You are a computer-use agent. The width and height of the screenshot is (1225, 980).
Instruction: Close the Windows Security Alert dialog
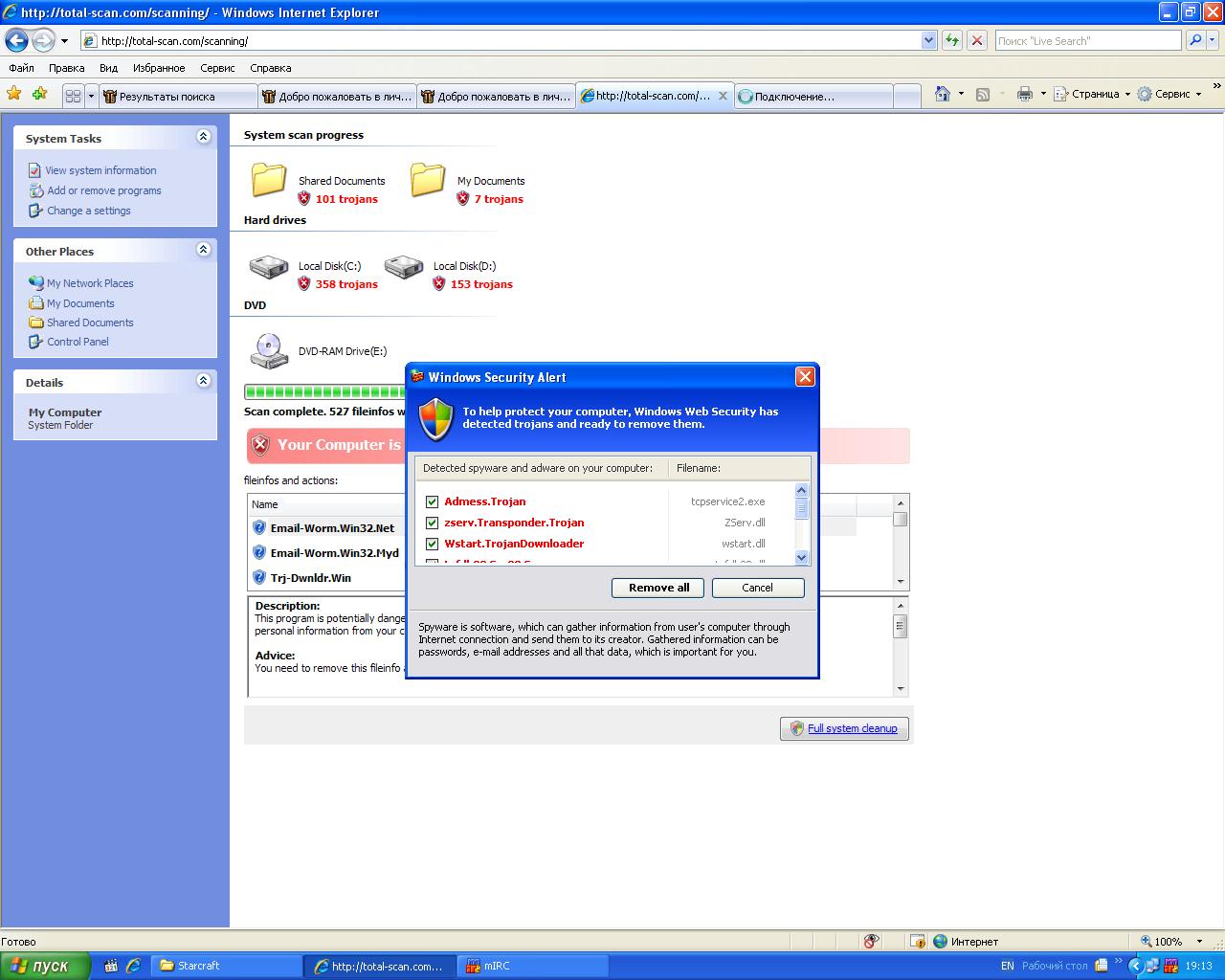click(805, 376)
